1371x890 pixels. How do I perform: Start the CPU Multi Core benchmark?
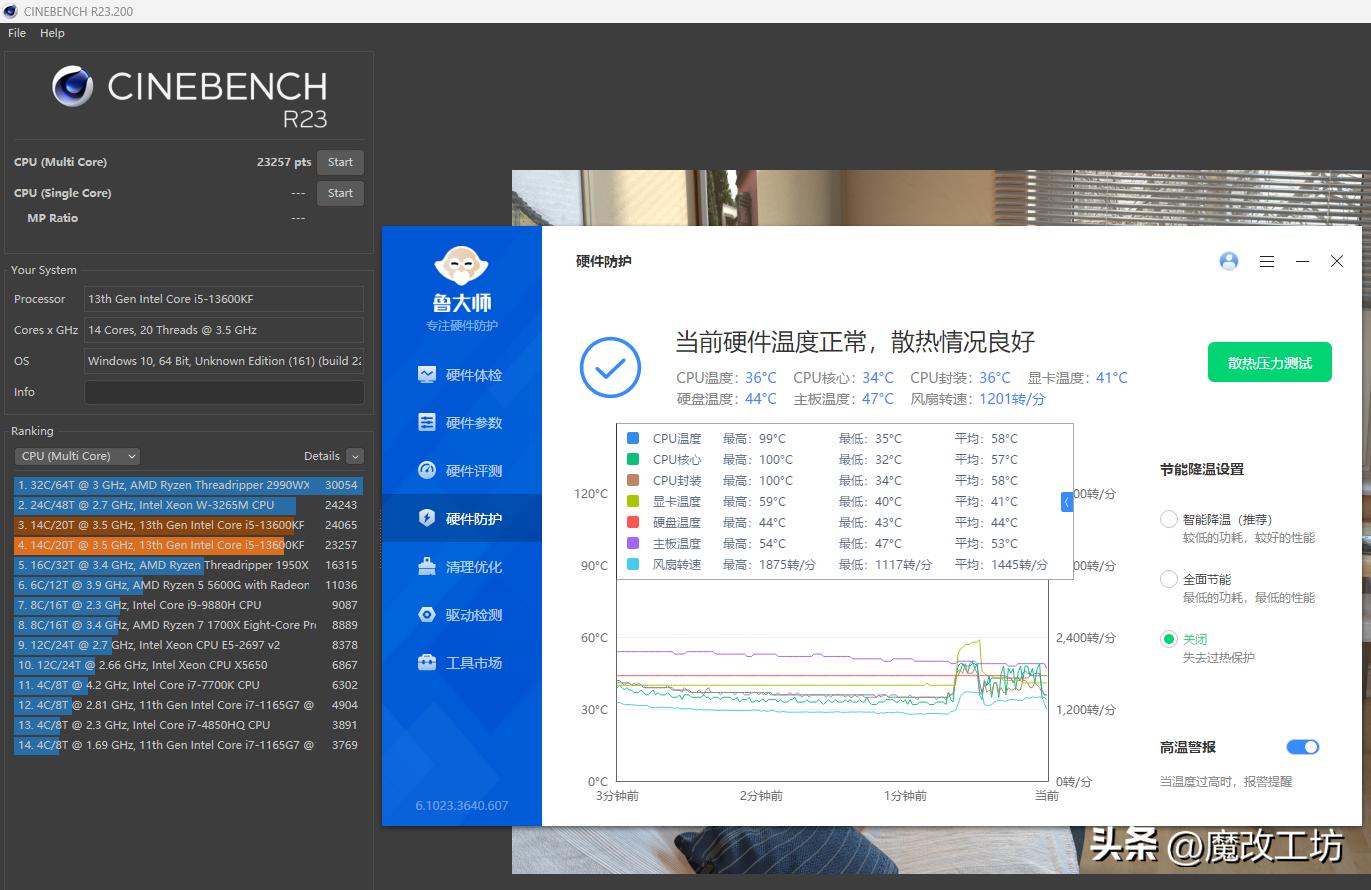(x=340, y=161)
